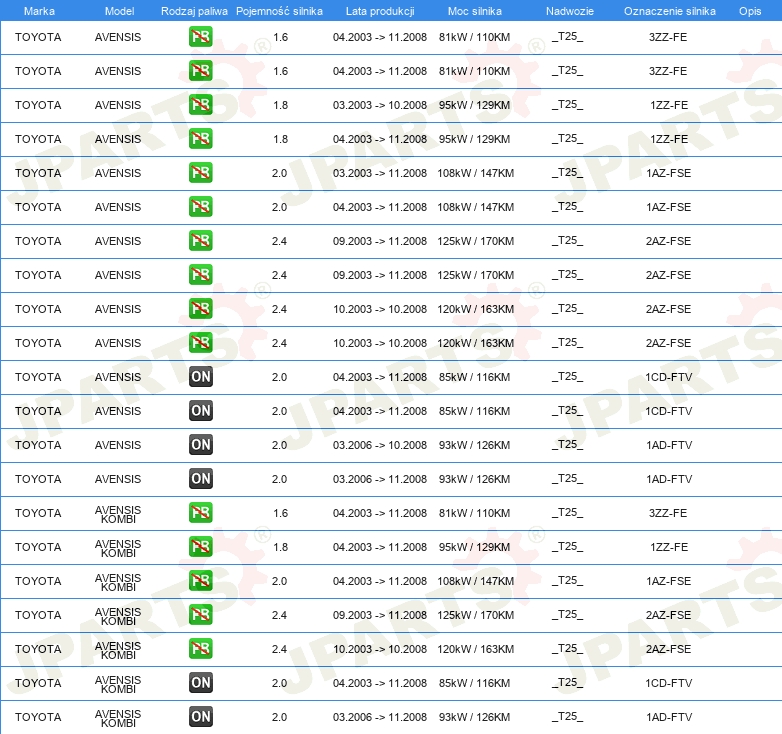Click the Nadwozie column header
Viewport: 782px width, 734px height.
click(x=570, y=11)
